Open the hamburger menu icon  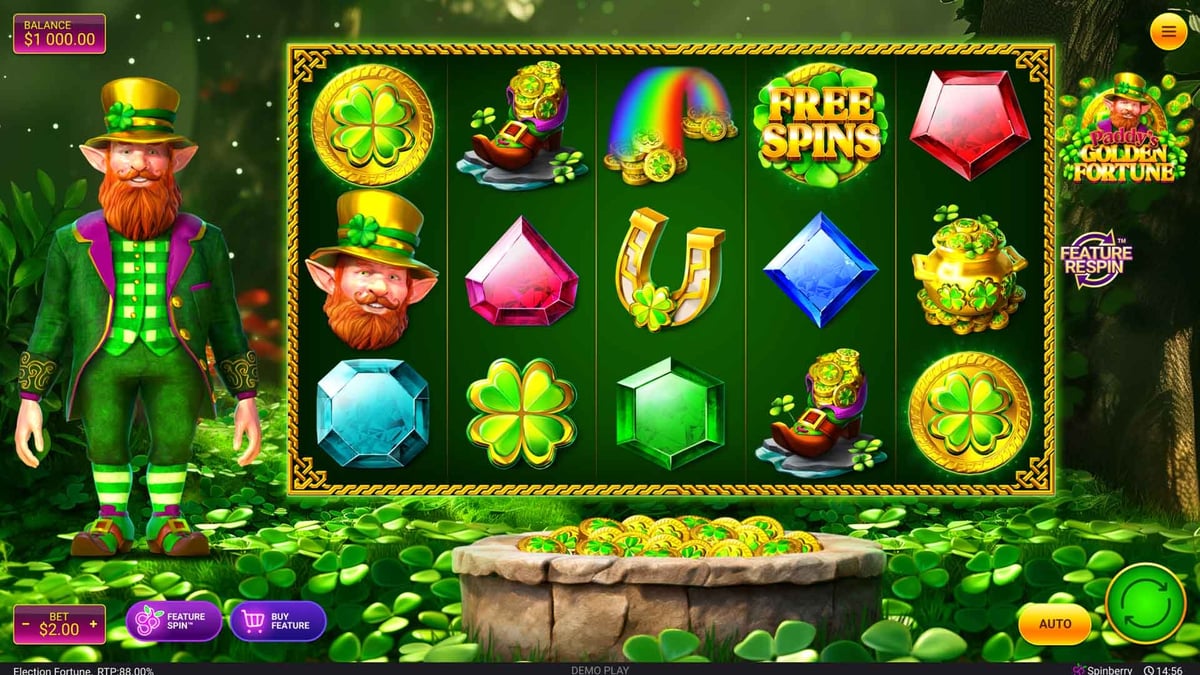point(1168,32)
